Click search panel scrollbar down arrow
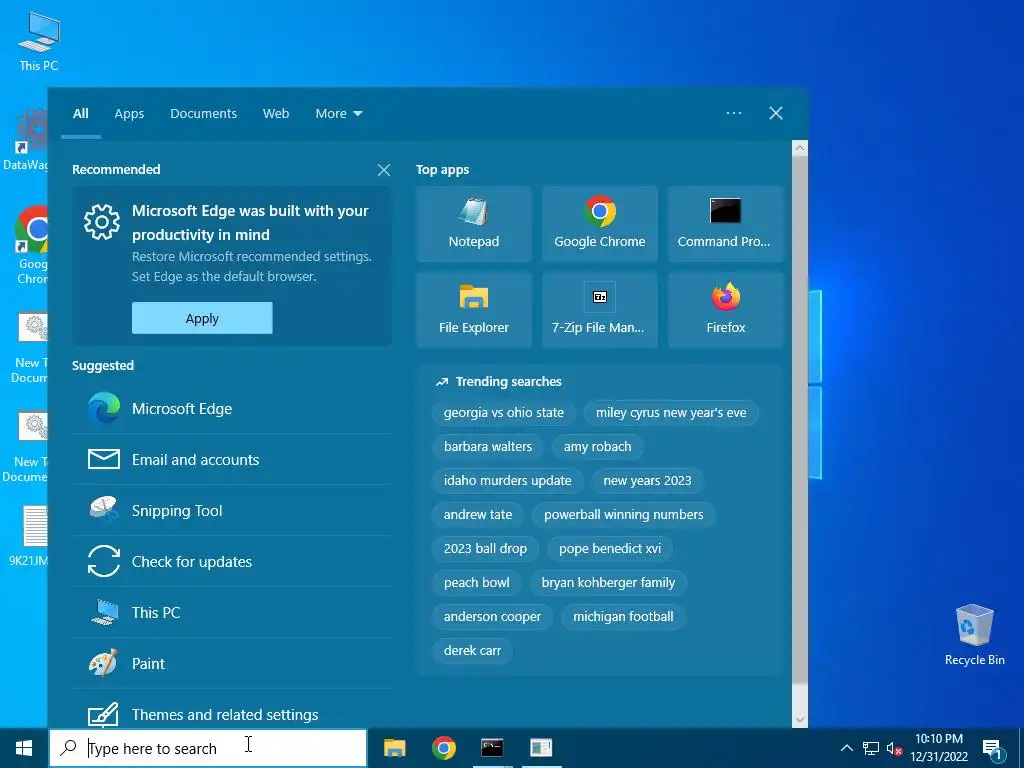1024x768 pixels. pyautogui.click(x=800, y=720)
